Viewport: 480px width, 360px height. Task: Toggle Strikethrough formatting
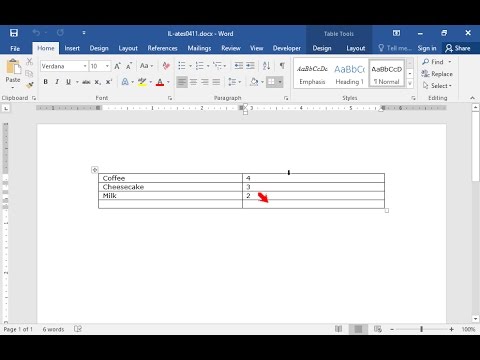(x=86, y=82)
